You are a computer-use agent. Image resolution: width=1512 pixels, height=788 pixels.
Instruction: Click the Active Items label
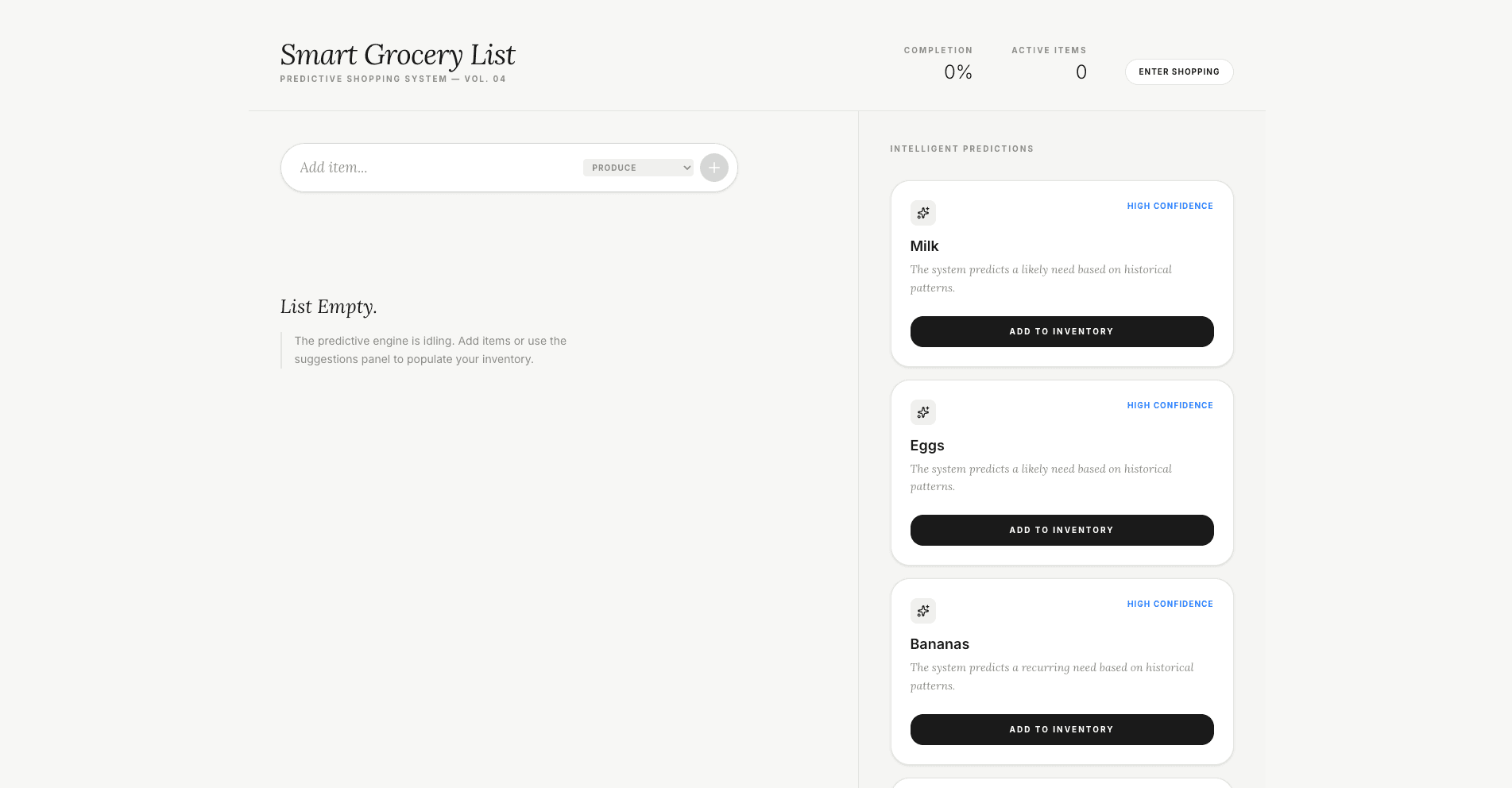click(1049, 50)
